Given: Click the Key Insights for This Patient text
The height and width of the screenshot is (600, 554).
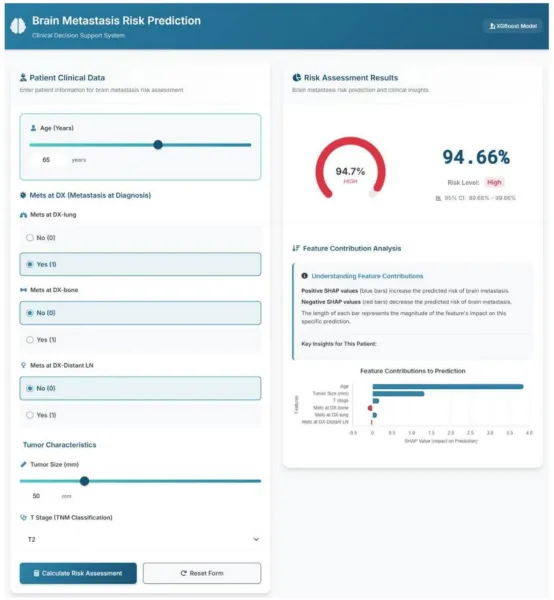Looking at the screenshot, I should tap(339, 344).
